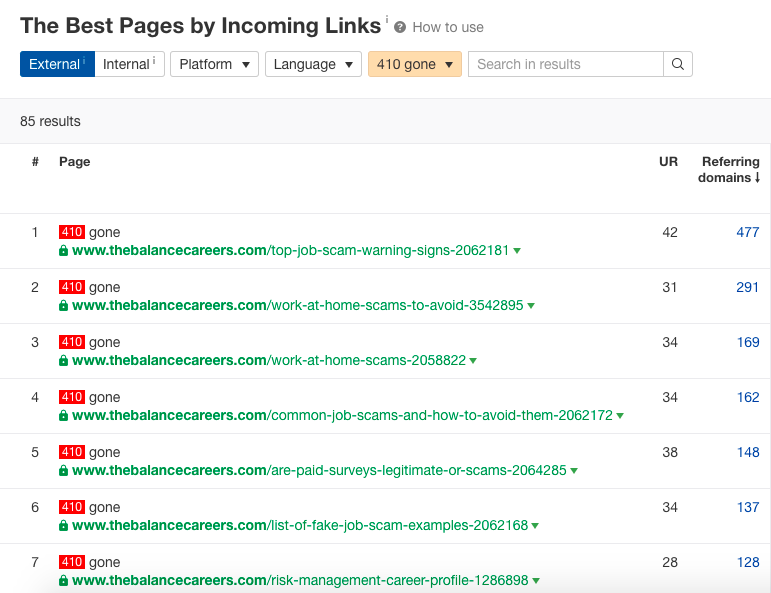Click the magnifier search button
The height and width of the screenshot is (593, 771).
click(x=678, y=64)
